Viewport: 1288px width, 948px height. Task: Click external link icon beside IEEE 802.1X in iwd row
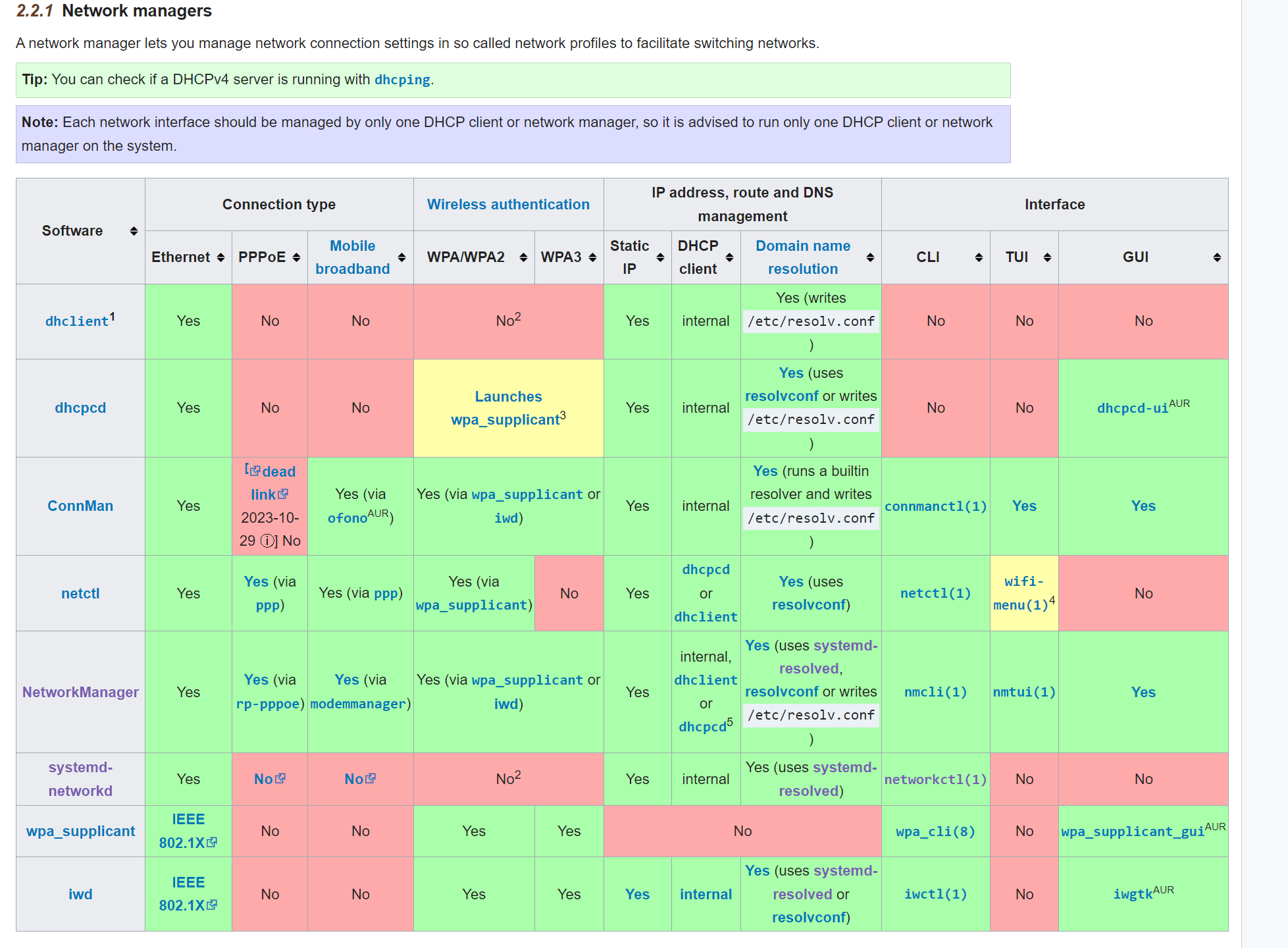click(x=212, y=905)
